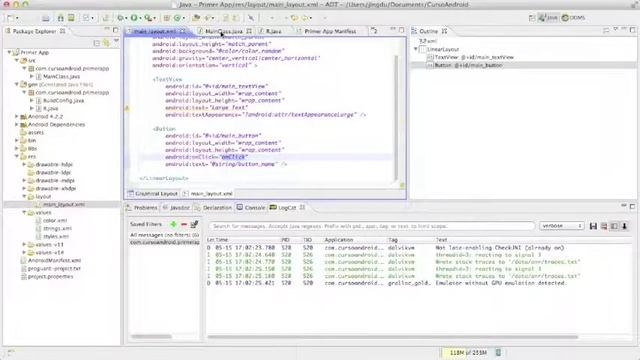Open the Declaration tab
The width and height of the screenshot is (640, 360).
[213, 208]
